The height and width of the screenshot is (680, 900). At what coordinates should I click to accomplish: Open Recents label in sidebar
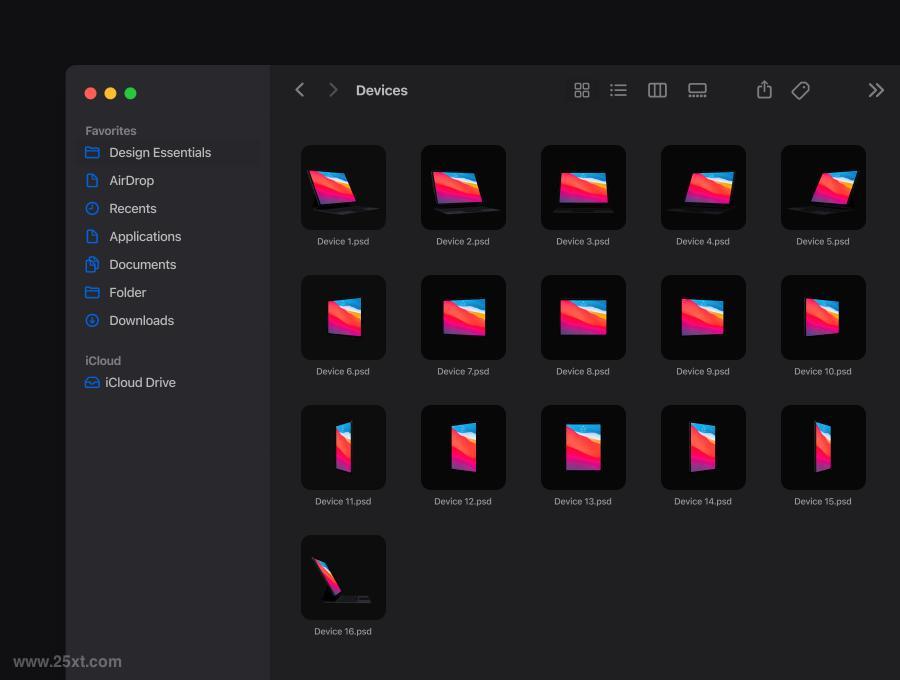point(133,208)
